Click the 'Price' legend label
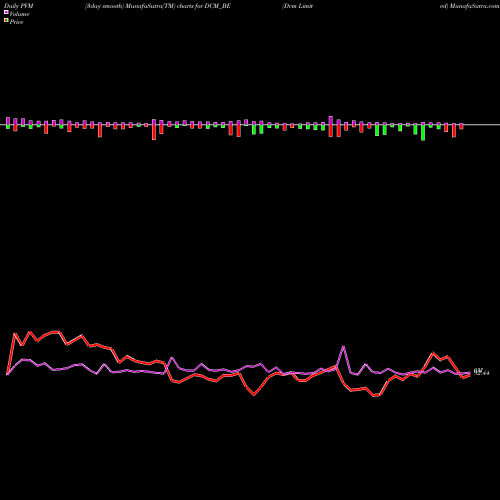 click(16, 22)
